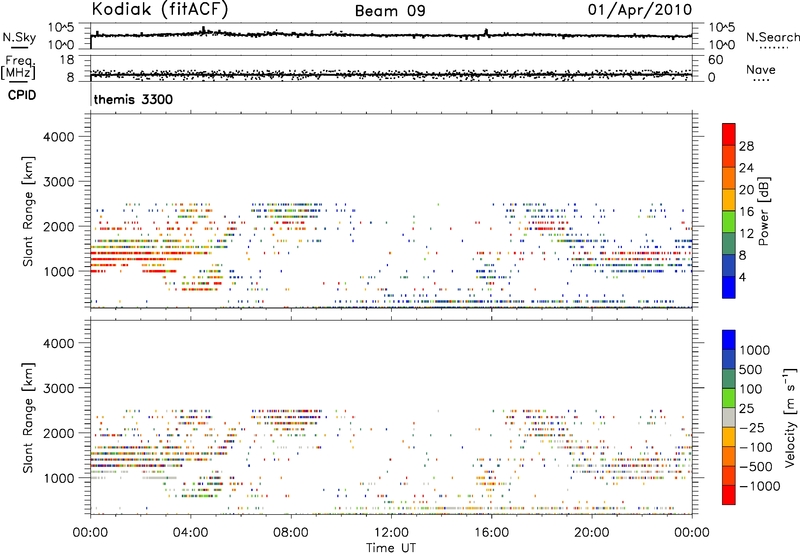Click the date '01/Apr/2010'

(640, 10)
